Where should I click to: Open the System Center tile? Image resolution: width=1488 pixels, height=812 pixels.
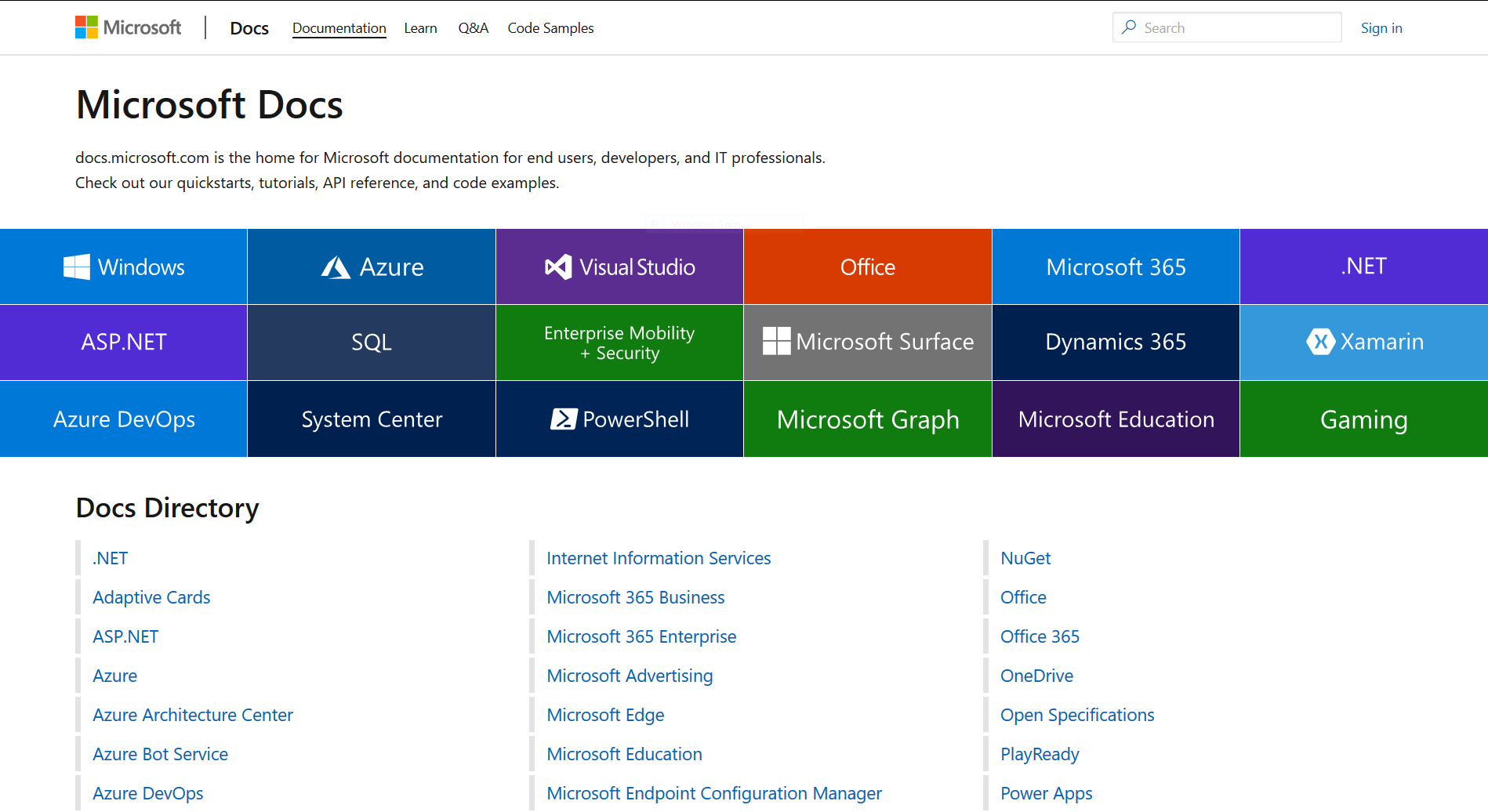(x=372, y=419)
